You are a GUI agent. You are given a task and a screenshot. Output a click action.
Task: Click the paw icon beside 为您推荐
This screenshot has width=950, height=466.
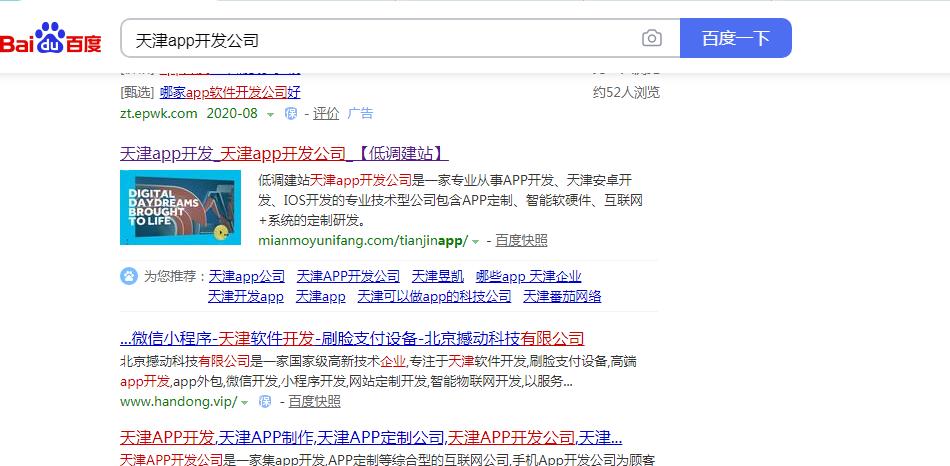pyautogui.click(x=129, y=276)
